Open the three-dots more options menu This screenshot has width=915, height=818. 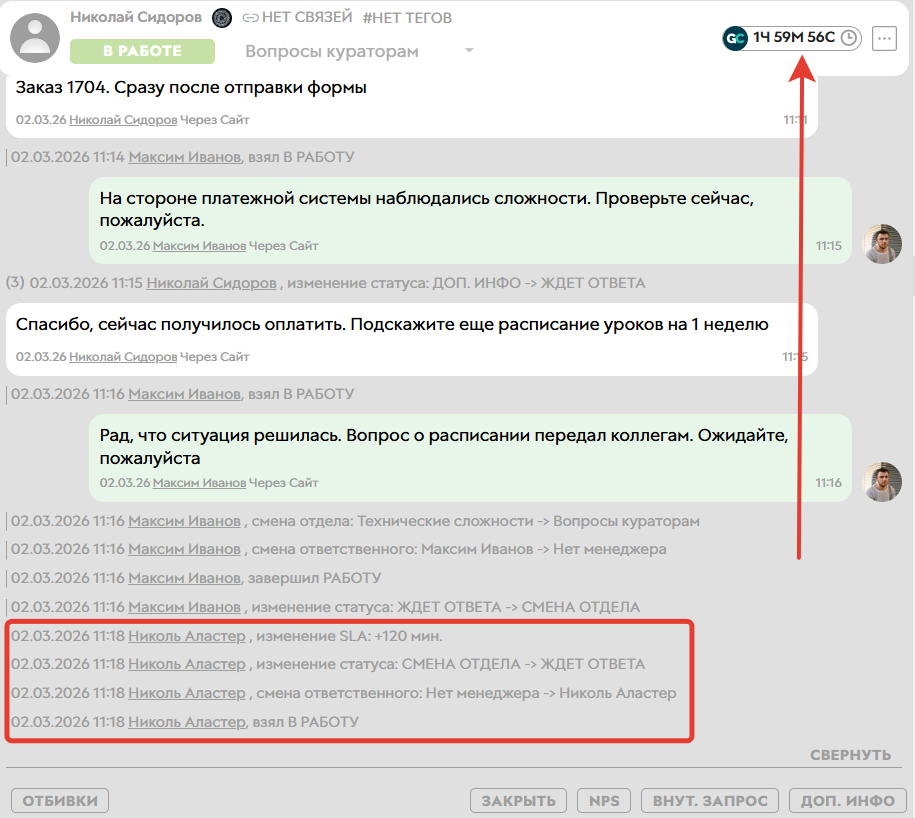(884, 39)
